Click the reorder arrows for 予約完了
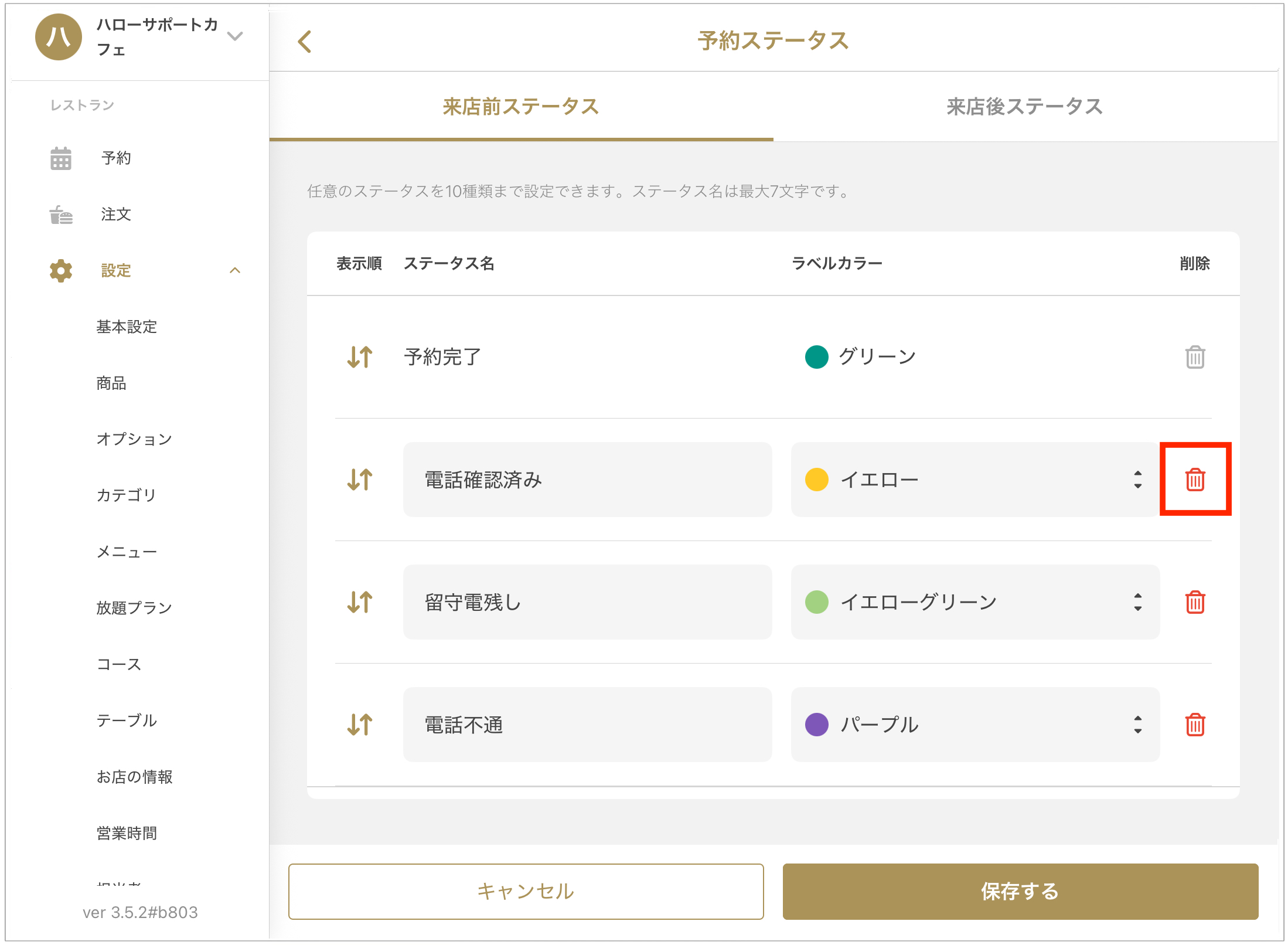1288x945 pixels. [x=360, y=356]
